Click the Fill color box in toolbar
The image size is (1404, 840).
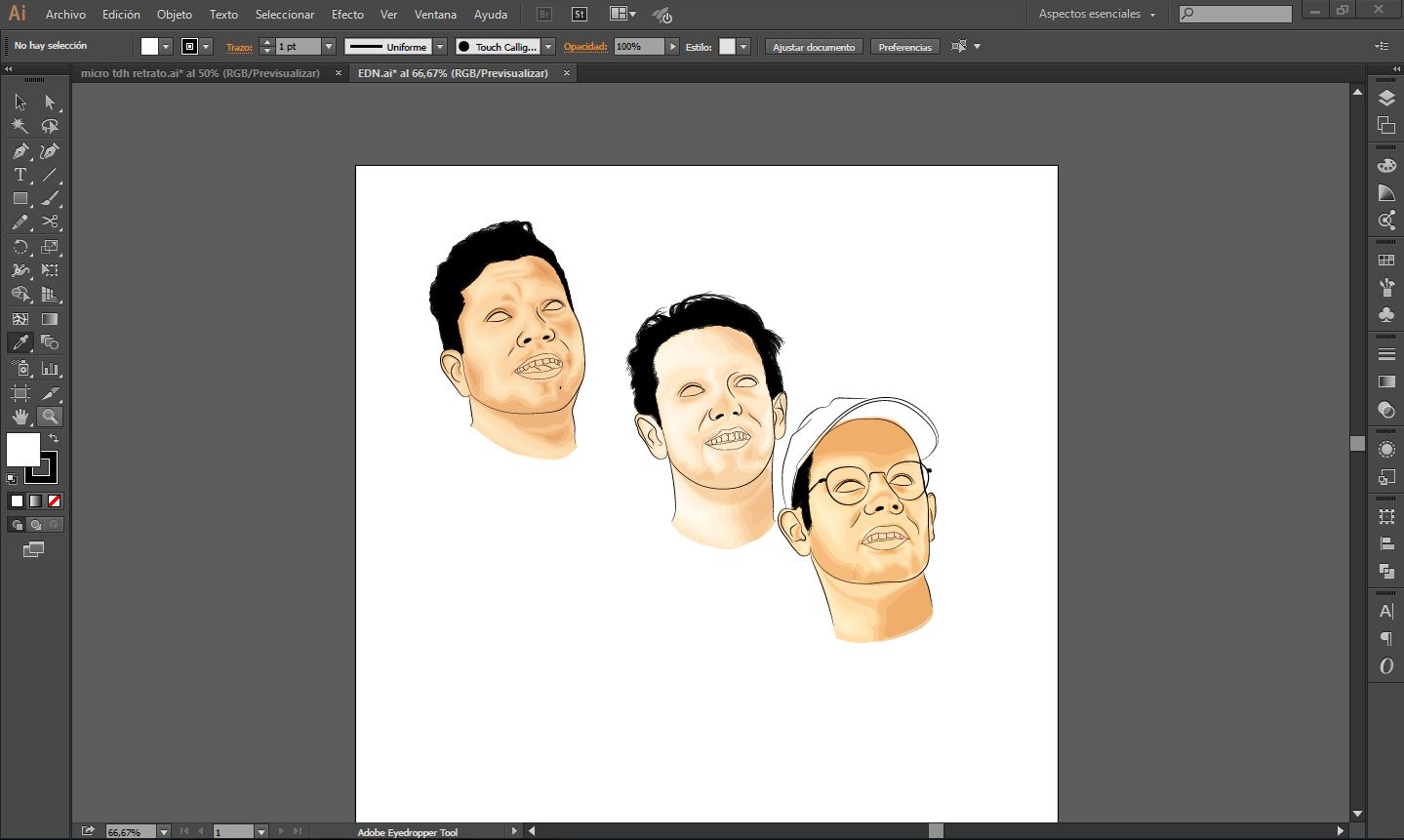23,450
